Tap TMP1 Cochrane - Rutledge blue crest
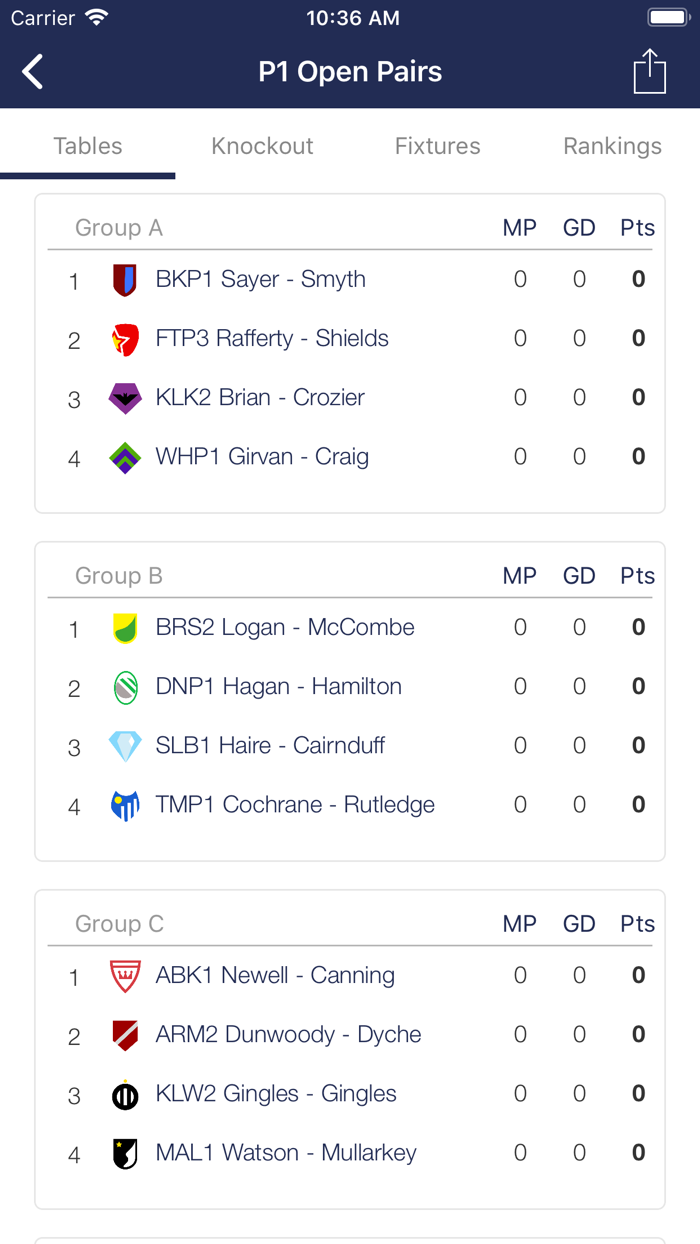The width and height of the screenshot is (700, 1244). tap(125, 805)
